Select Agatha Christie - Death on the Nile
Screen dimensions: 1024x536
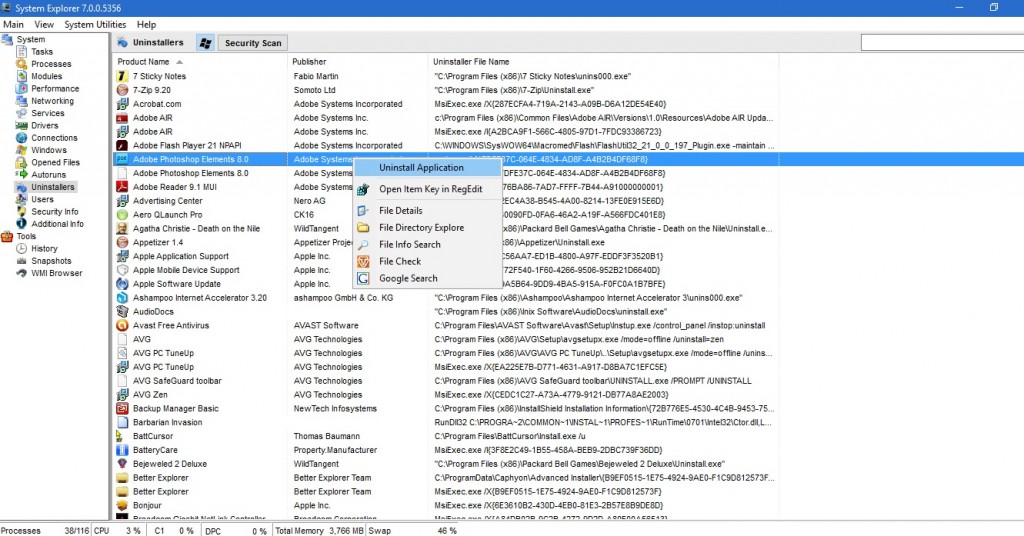[445, 229]
